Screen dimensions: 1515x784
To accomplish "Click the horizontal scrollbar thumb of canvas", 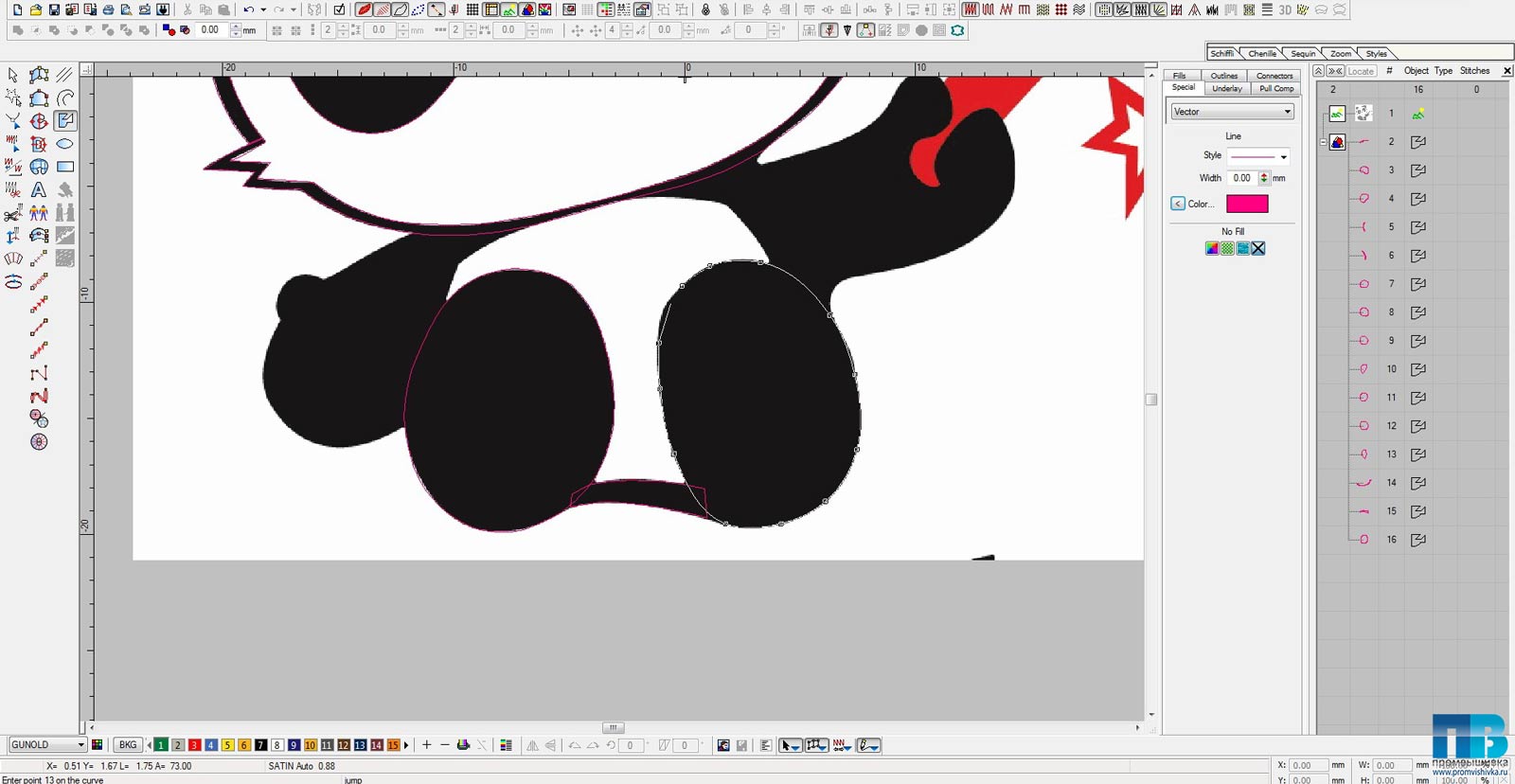I will tap(613, 727).
